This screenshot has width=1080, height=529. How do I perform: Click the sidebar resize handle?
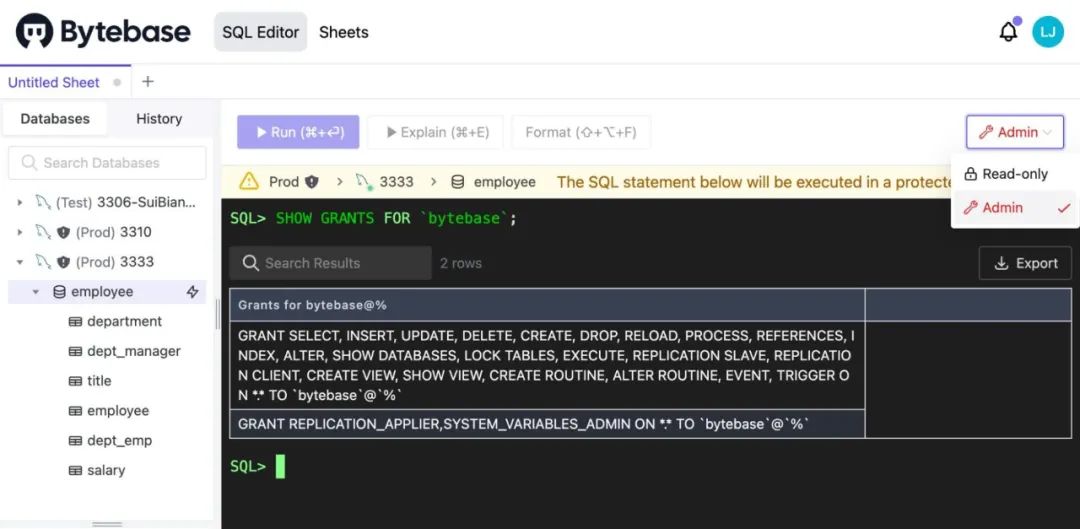point(218,314)
